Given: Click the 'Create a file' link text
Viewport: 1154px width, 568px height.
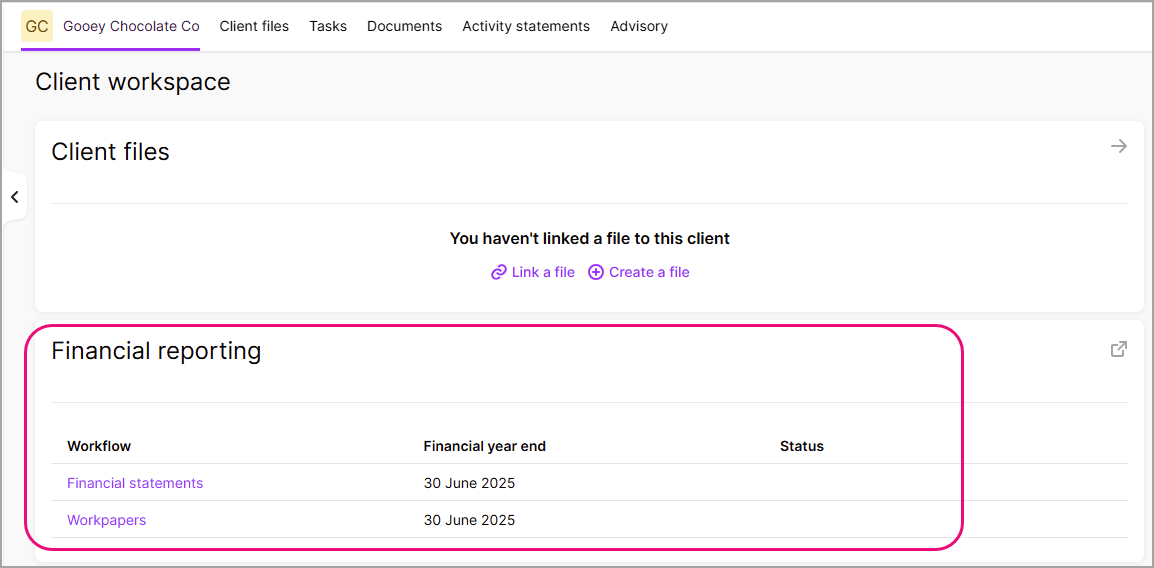Looking at the screenshot, I should click(x=649, y=272).
